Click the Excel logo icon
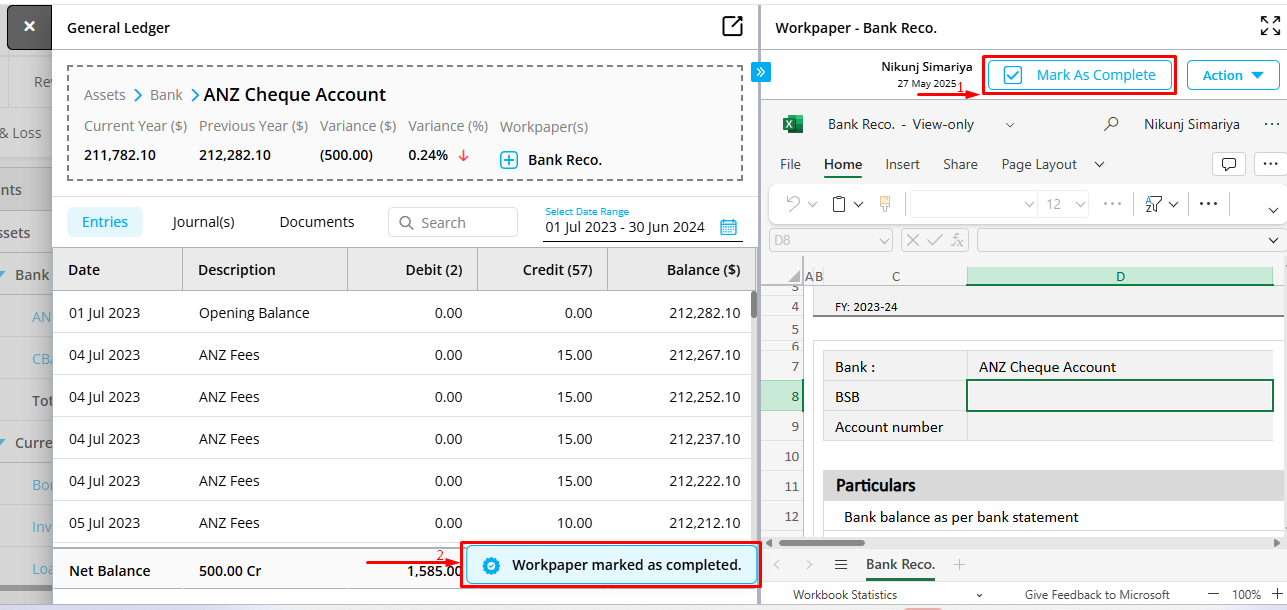The image size is (1287, 610). pyautogui.click(x=792, y=124)
